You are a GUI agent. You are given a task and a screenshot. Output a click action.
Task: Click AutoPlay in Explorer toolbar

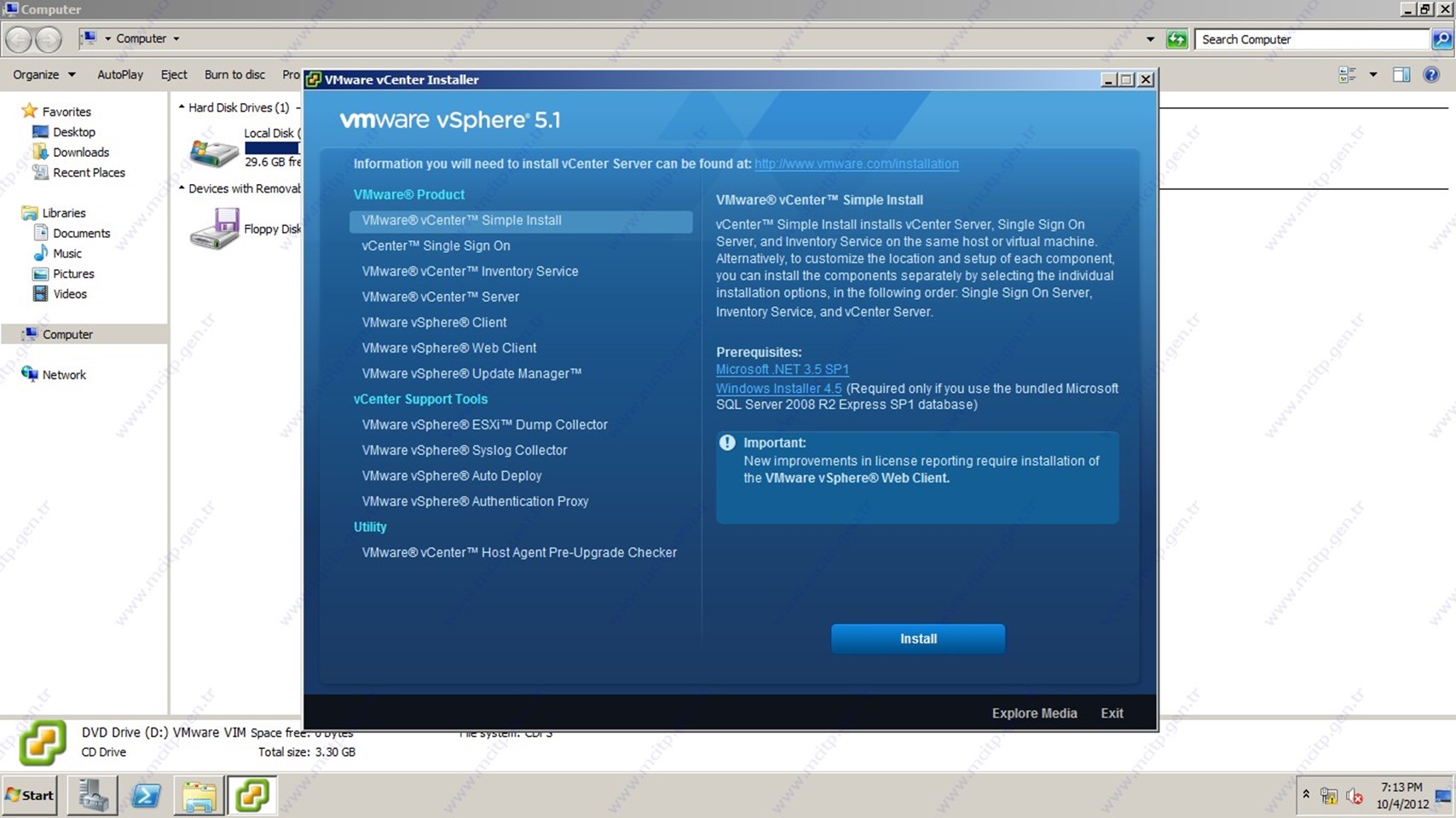(x=120, y=75)
